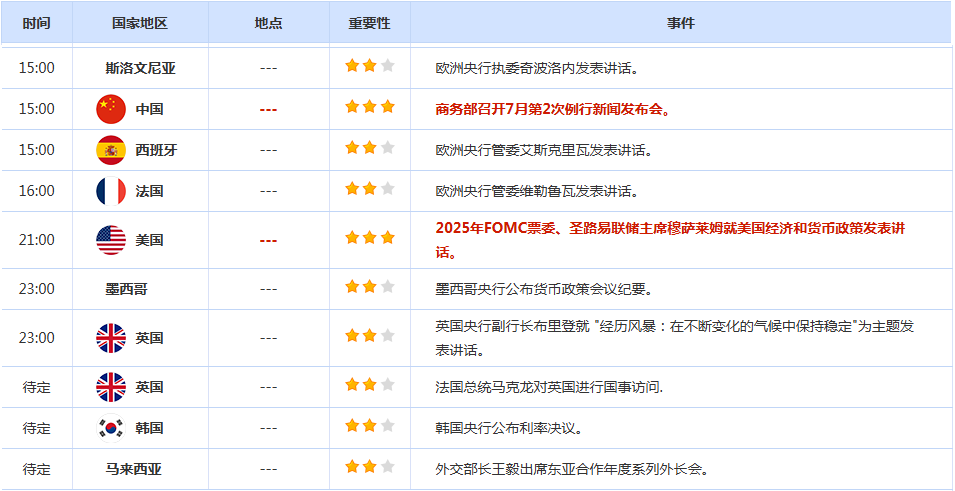This screenshot has height=491, width=955.
Task: Click the three-star rating in the 美国 row
Action: click(370, 238)
